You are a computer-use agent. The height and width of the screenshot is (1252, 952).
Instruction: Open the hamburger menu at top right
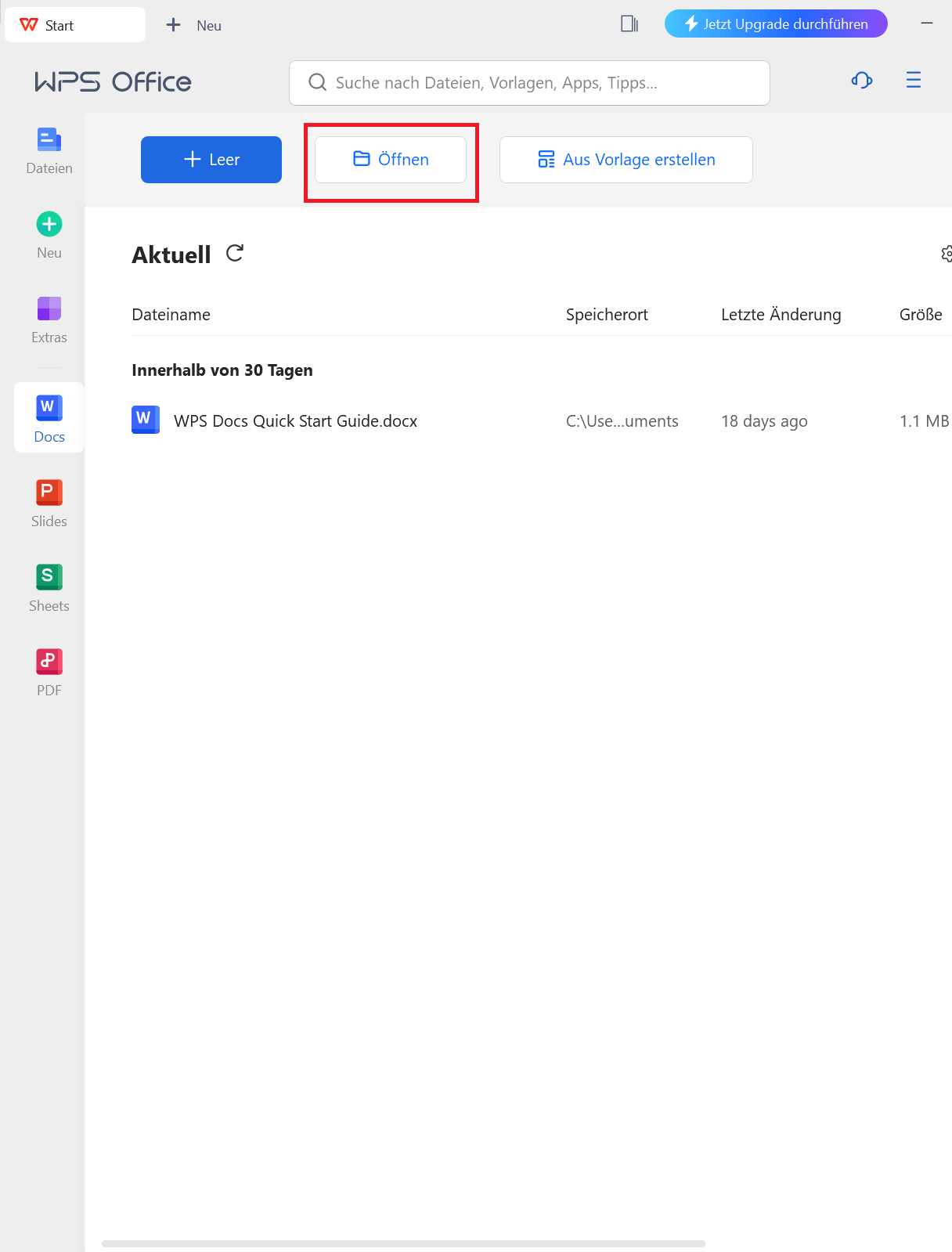pyautogui.click(x=914, y=80)
